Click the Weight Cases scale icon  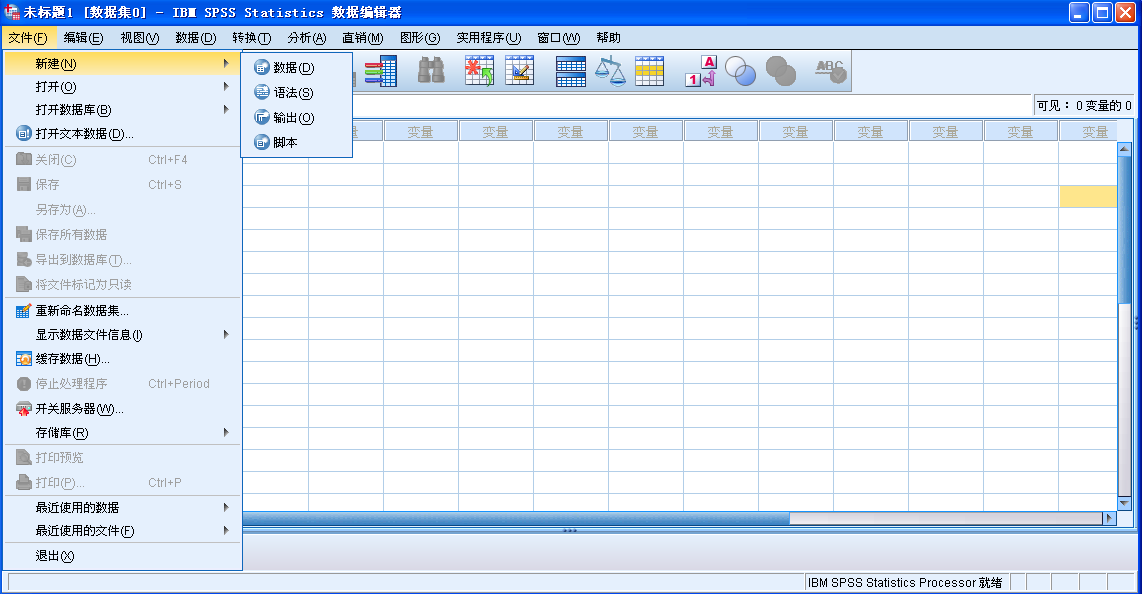[x=610, y=71]
